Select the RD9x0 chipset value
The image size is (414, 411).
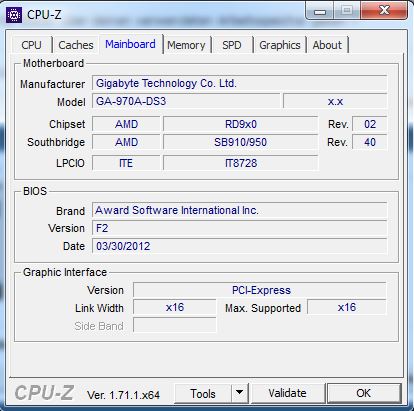click(x=241, y=124)
